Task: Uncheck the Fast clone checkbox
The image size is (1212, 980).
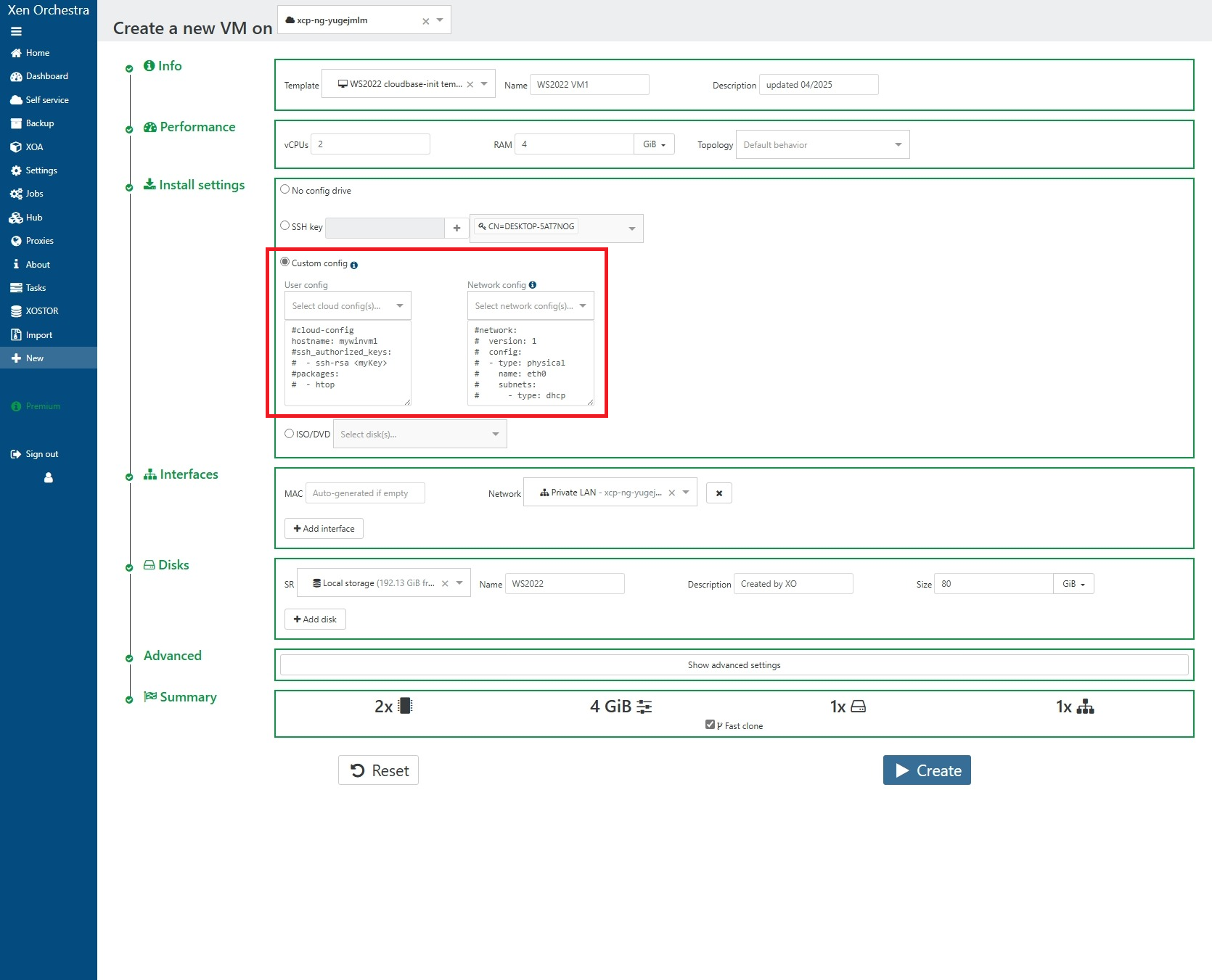Action: click(x=710, y=724)
